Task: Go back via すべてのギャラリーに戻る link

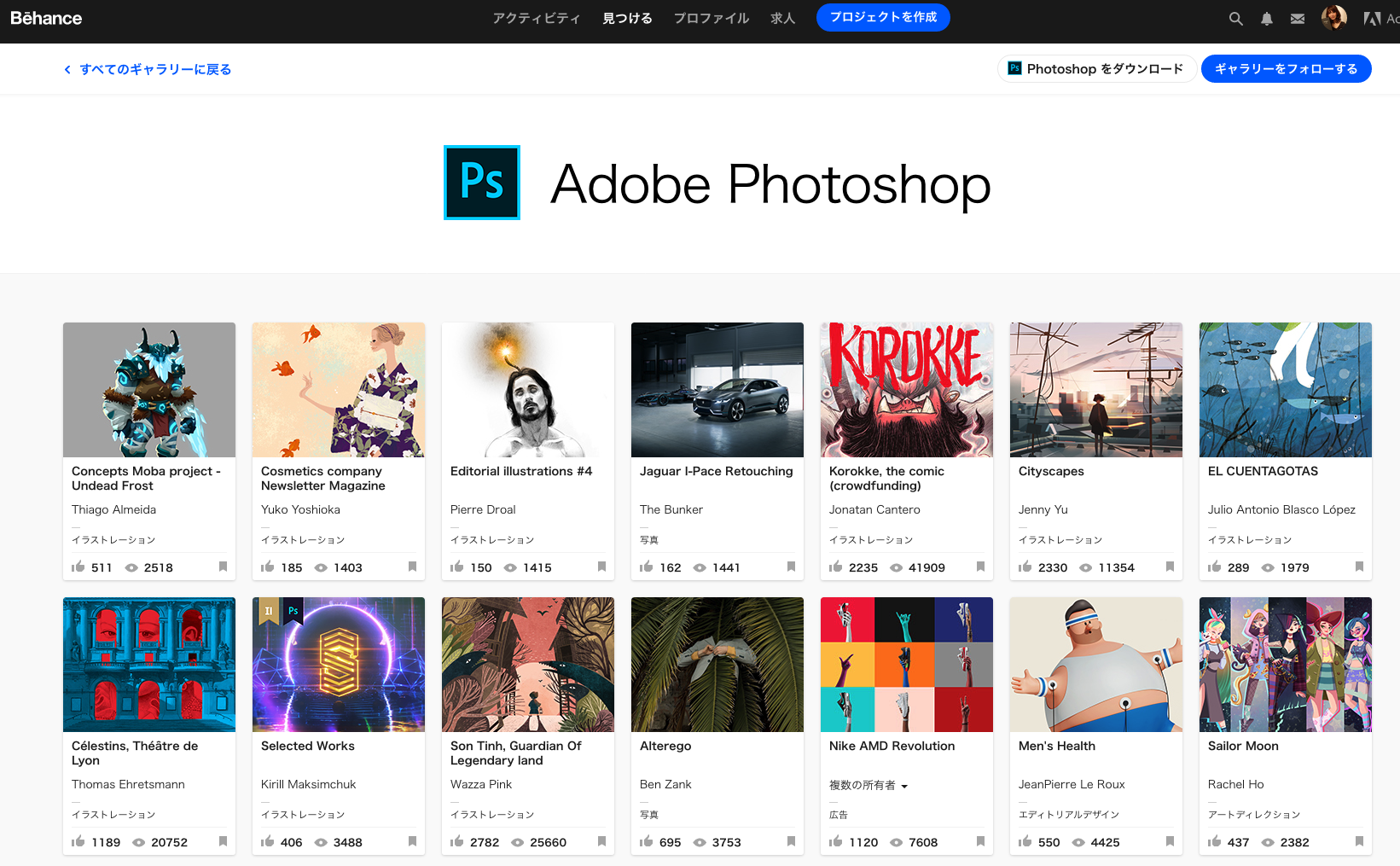Action: (148, 69)
